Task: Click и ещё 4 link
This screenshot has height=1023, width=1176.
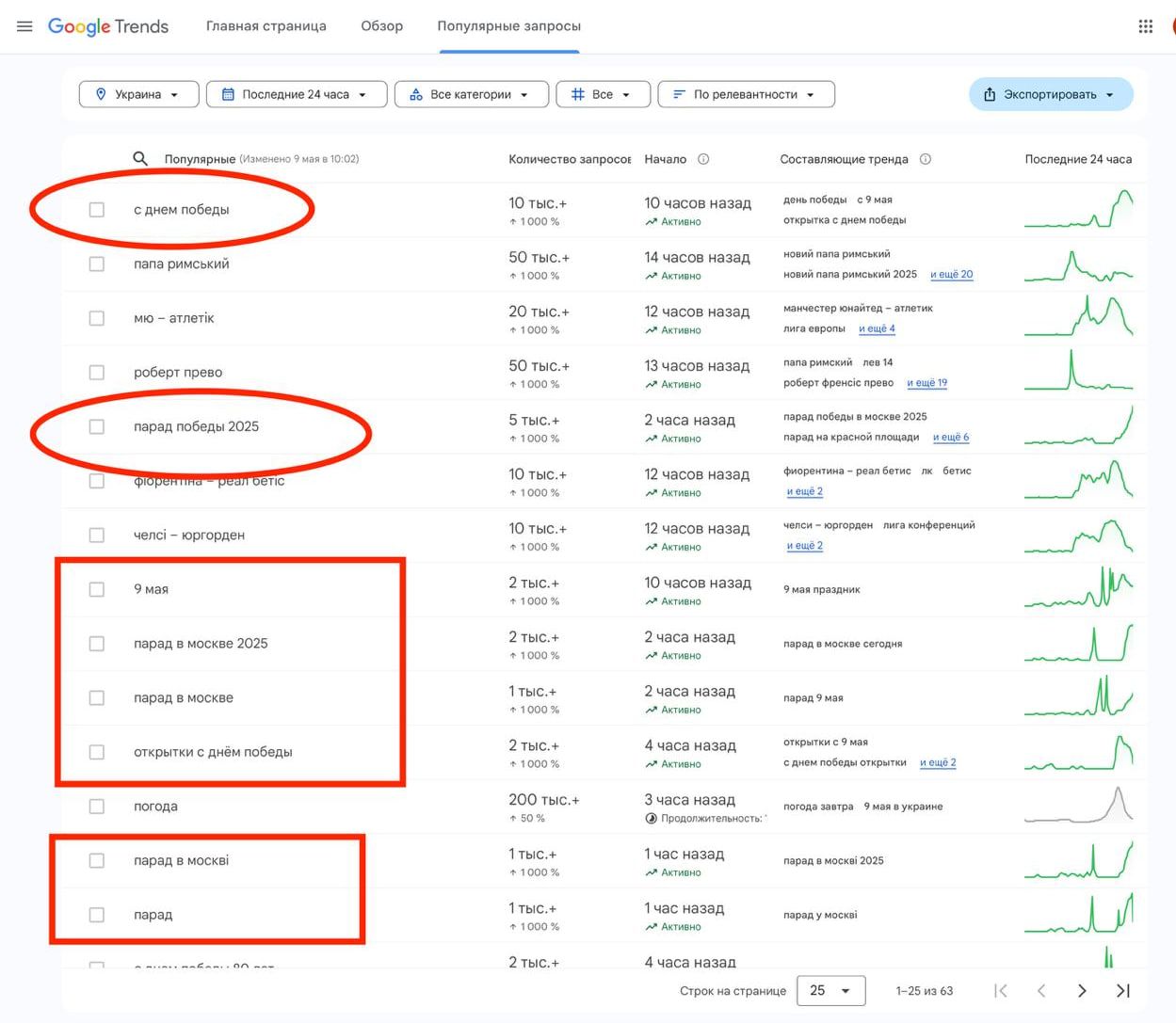Action: pyautogui.click(x=877, y=328)
